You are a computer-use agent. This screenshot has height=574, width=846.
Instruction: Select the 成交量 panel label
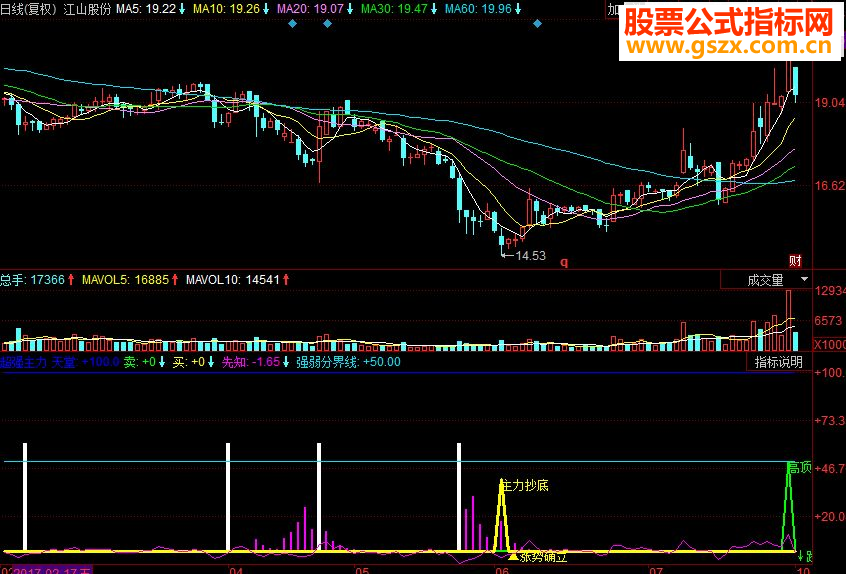pos(765,280)
